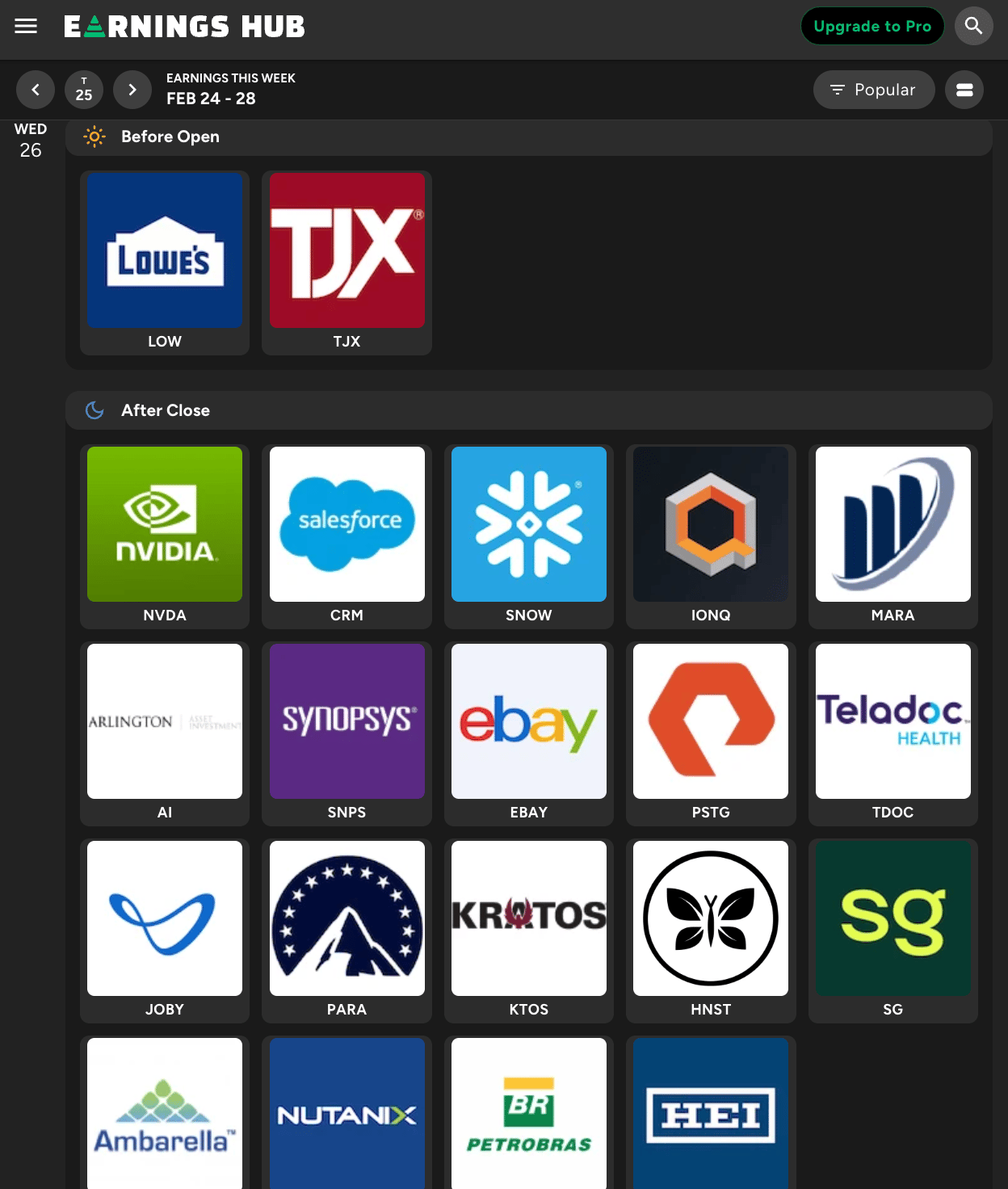The image size is (1008, 1189).
Task: Select the Nutanix logo tile
Action: [347, 1113]
